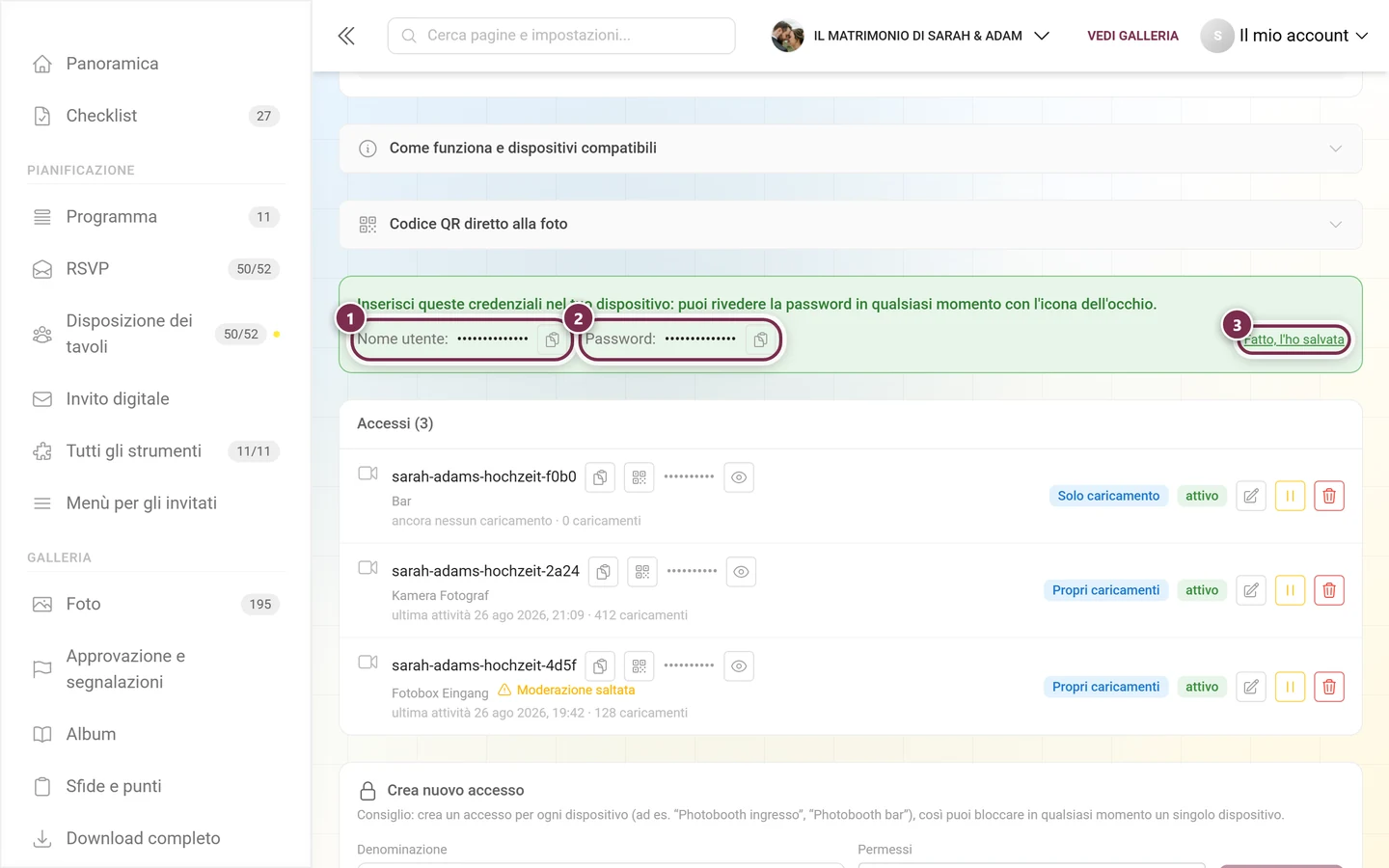Edit the Kamera Fotograf access
Image resolution: width=1389 pixels, height=868 pixels.
[x=1251, y=590]
